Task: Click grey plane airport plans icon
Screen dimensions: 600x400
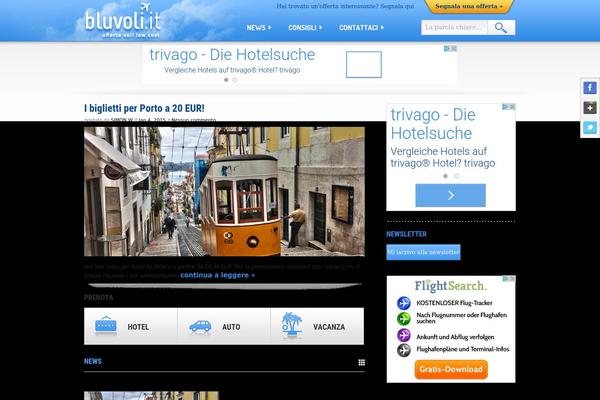Action: pyautogui.click(x=403, y=350)
